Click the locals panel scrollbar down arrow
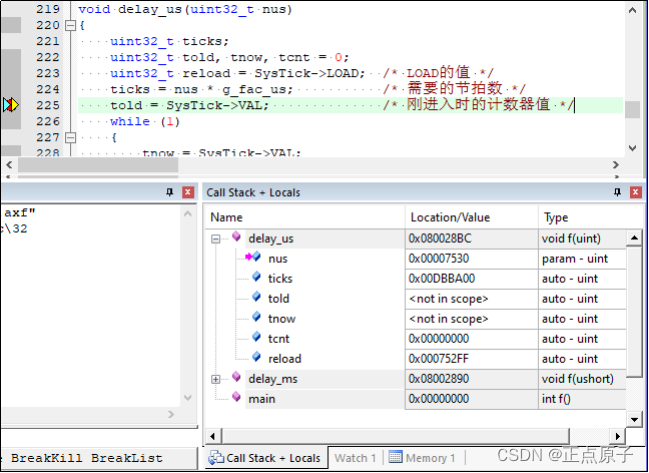Viewport: 649px width, 473px height. tap(634, 417)
